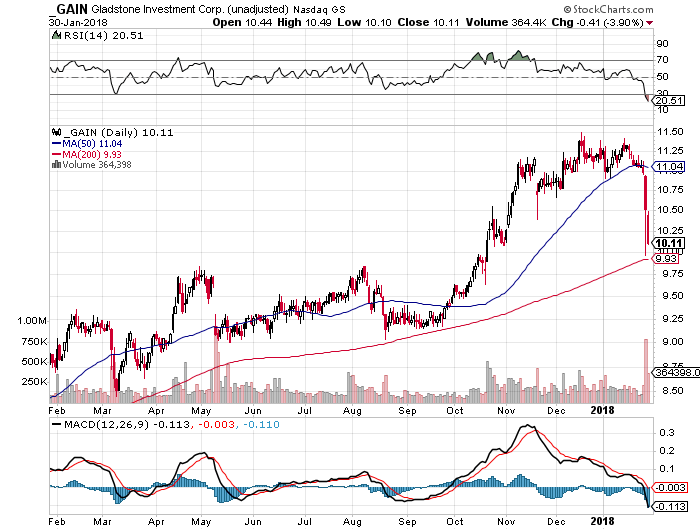Click the StockCharts.com copyright label
This screenshot has height=530, width=700.
click(x=608, y=9)
